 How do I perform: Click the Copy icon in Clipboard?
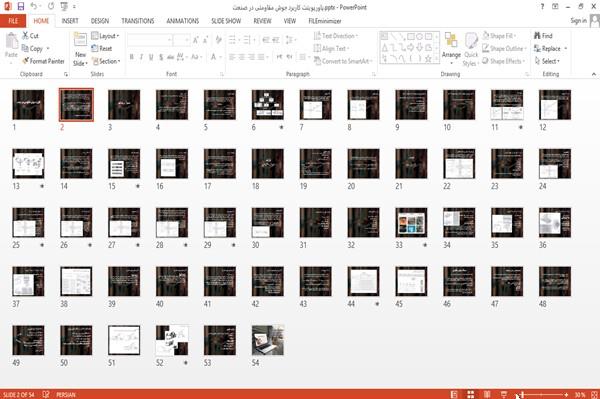(25, 48)
